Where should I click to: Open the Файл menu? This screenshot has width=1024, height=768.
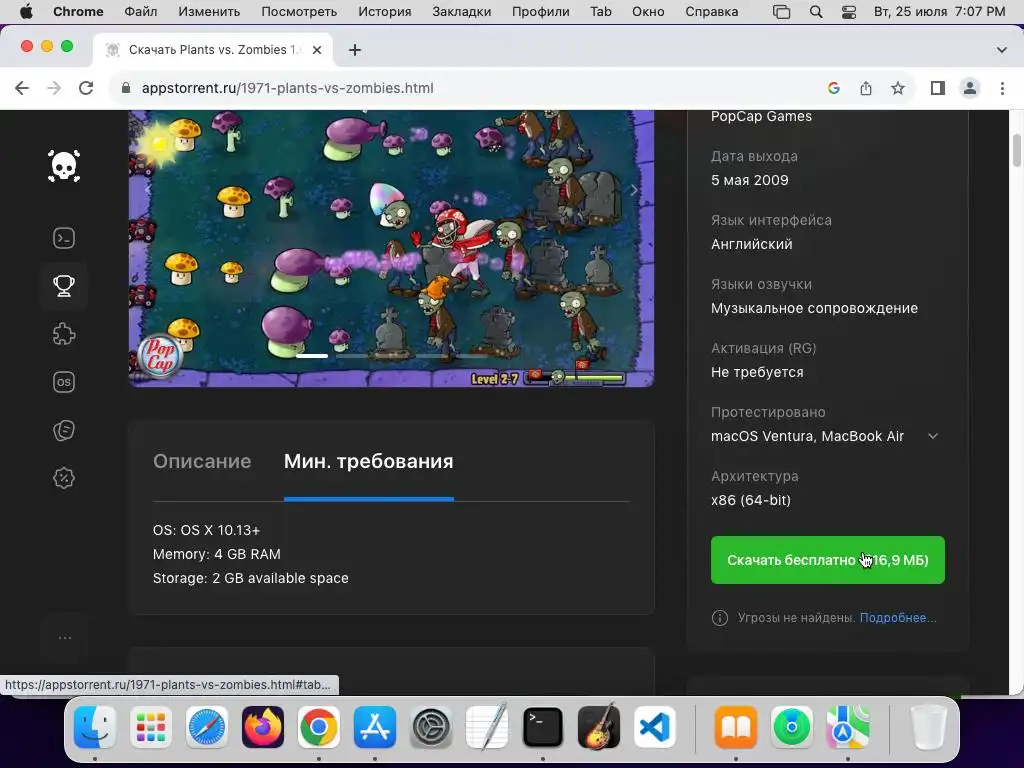[x=140, y=12]
